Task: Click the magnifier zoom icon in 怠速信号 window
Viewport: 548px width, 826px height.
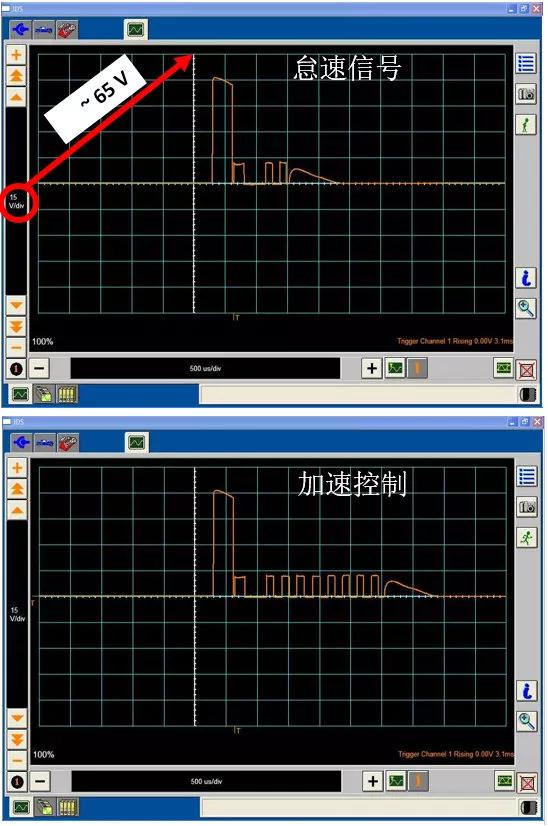Action: (525, 308)
